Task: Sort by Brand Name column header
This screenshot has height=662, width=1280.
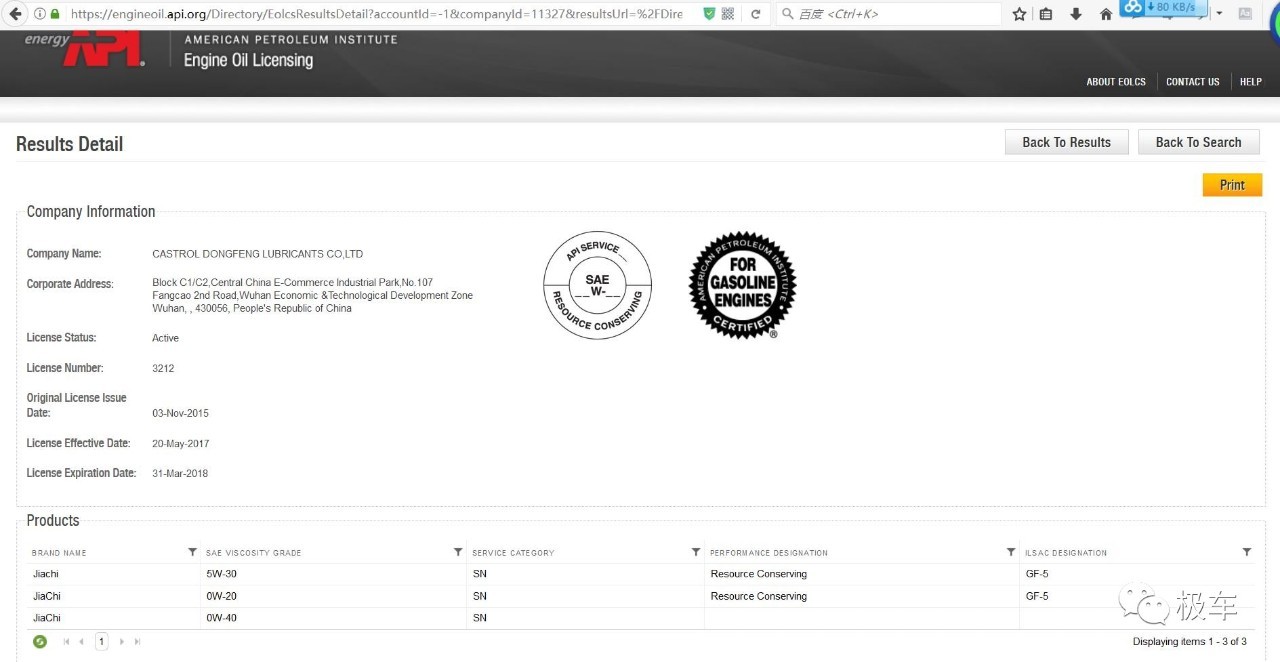Action: [59, 553]
